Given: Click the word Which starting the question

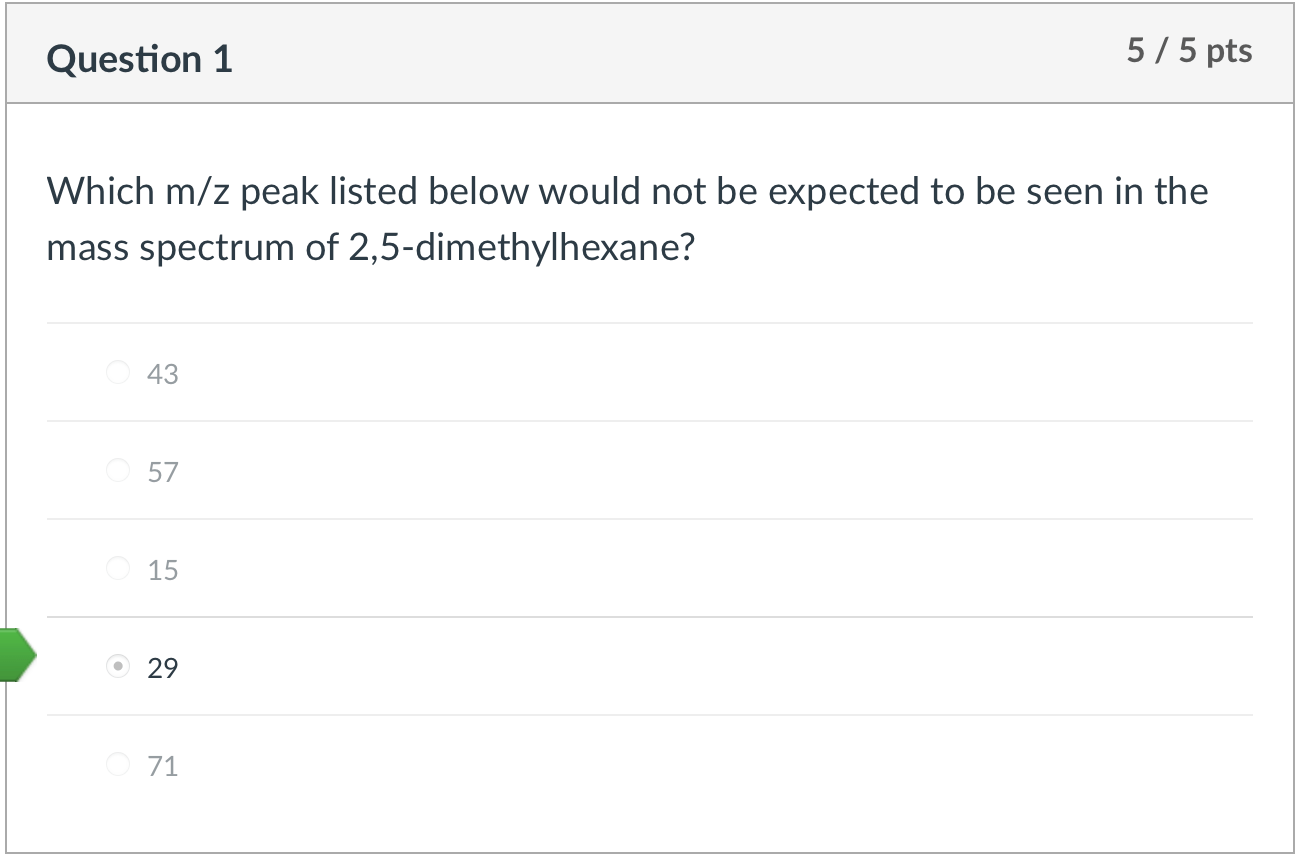Looking at the screenshot, I should (x=99, y=191).
